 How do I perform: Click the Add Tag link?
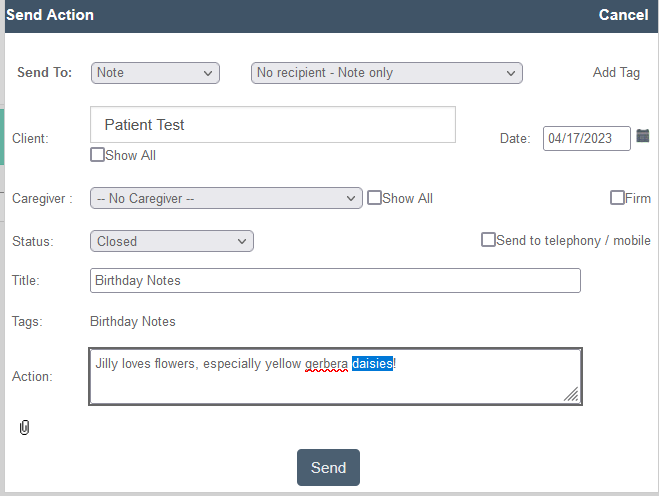616,72
